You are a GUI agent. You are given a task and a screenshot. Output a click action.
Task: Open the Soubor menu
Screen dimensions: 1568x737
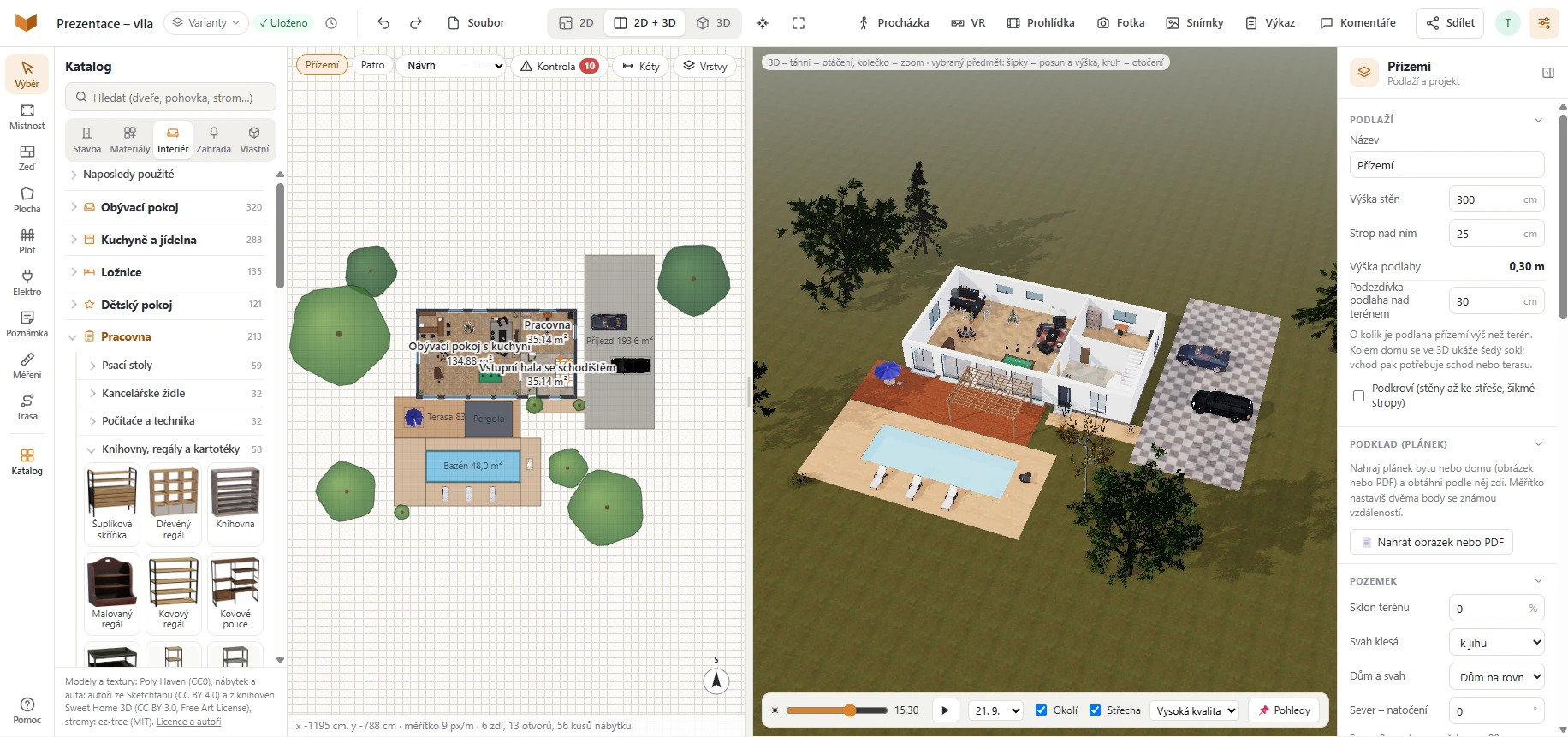pyautogui.click(x=476, y=23)
